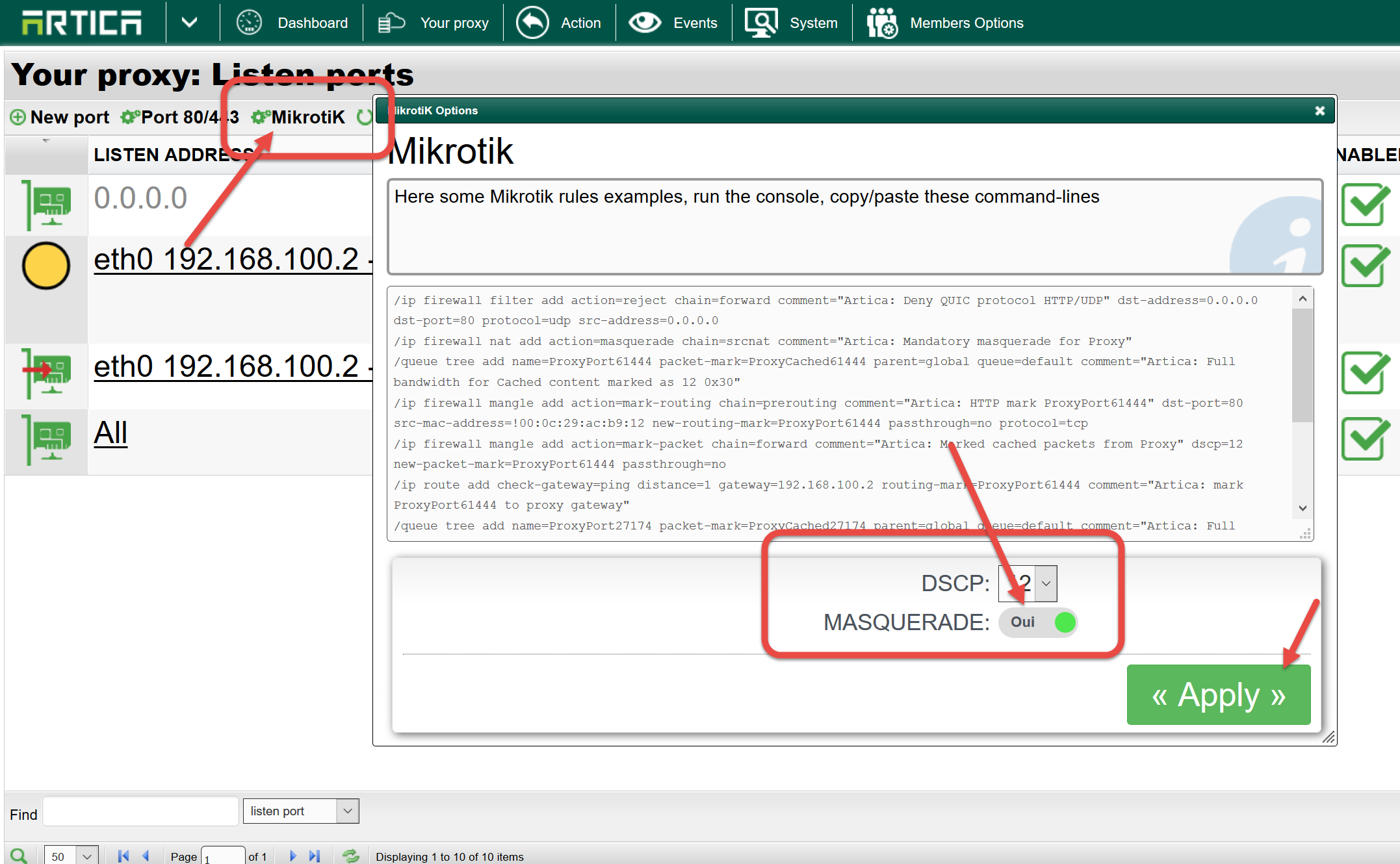Click the info icon in the Mikrotik help box
Image resolution: width=1400 pixels, height=864 pixels.
[1275, 235]
